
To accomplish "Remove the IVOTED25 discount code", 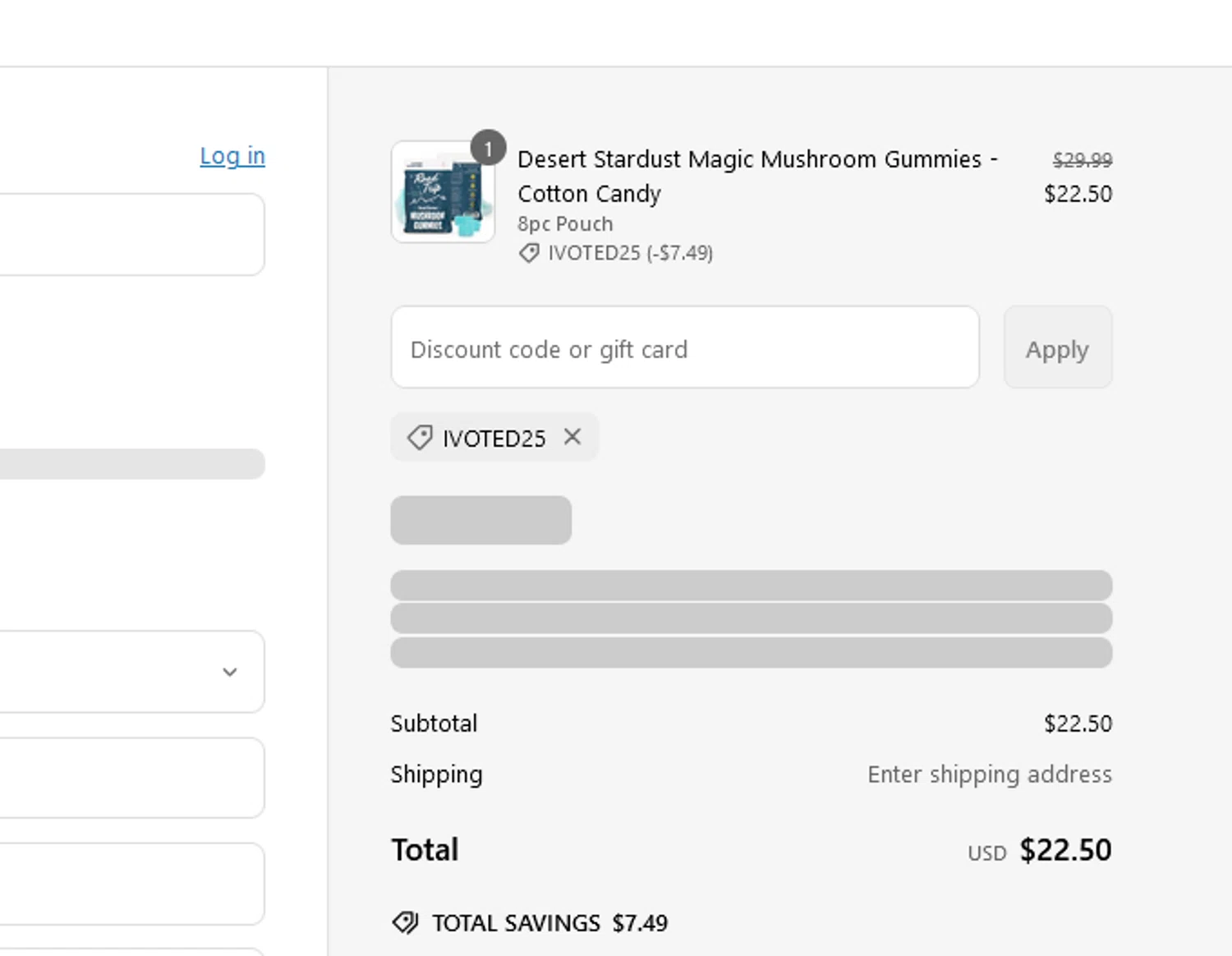I will pyautogui.click(x=572, y=437).
